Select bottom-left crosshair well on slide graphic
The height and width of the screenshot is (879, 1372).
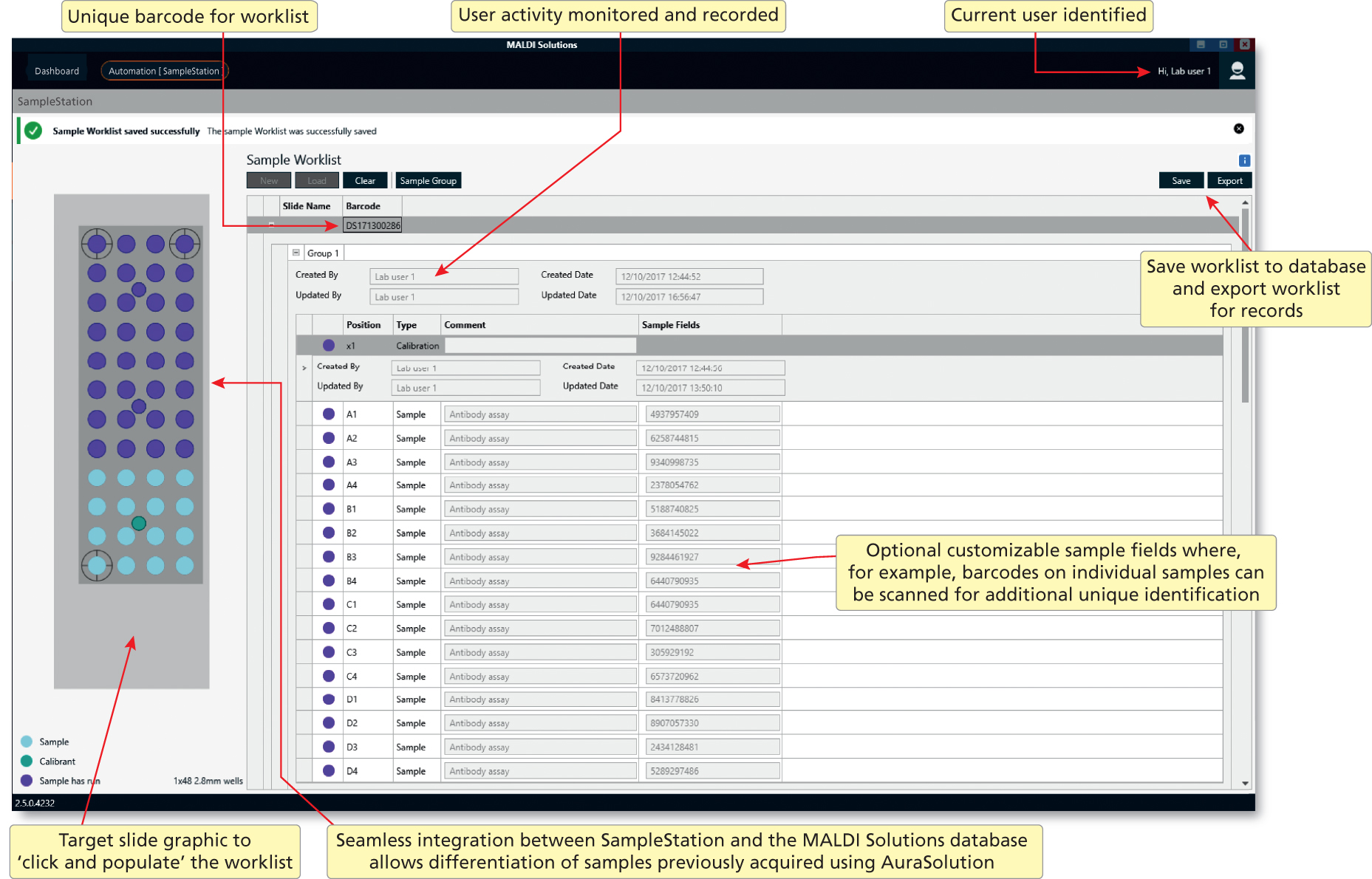(97, 565)
